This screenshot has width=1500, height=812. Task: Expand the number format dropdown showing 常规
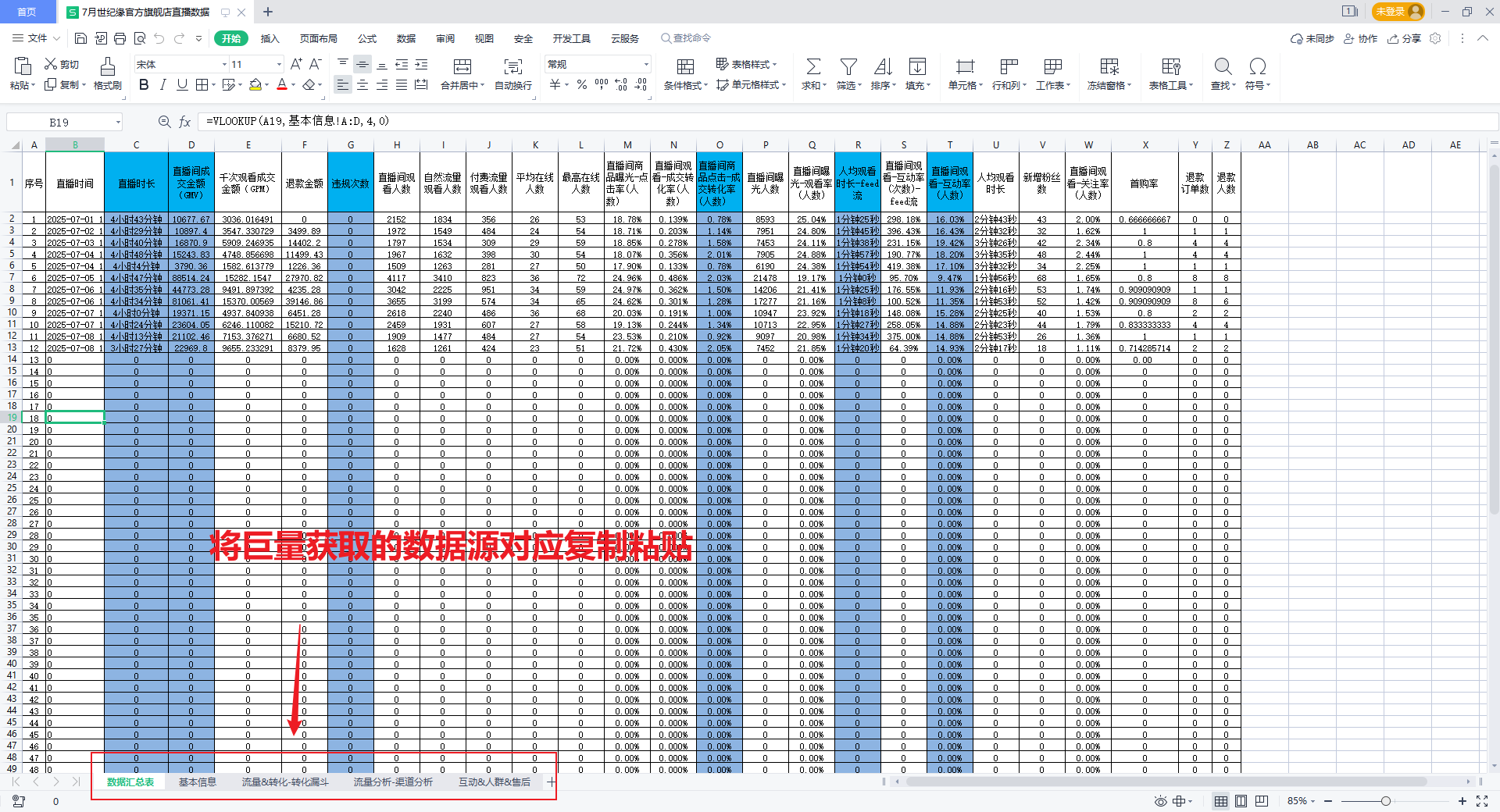tap(646, 65)
